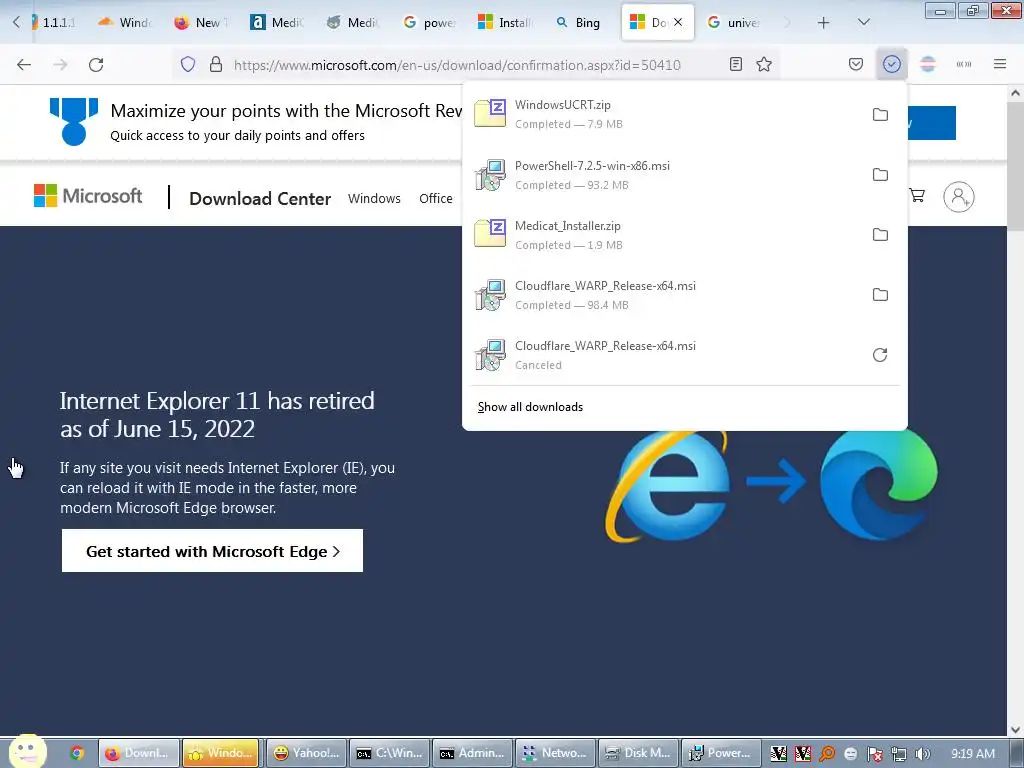Show completed Cloudflare WARP msi in folder
1024x768 pixels.
point(880,295)
